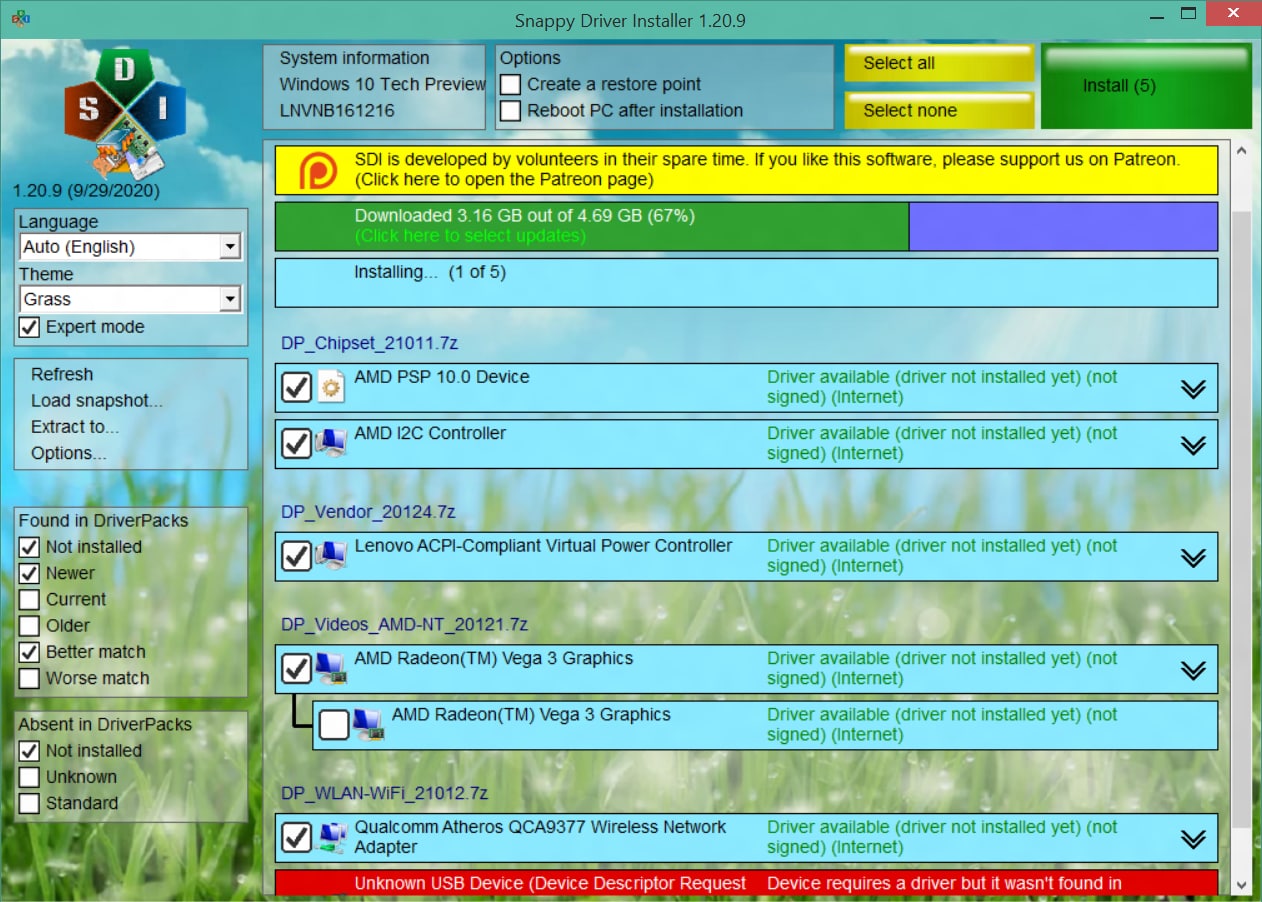This screenshot has height=902, width=1262.
Task: Toggle the Newer filter checkbox
Action: pyautogui.click(x=30, y=573)
